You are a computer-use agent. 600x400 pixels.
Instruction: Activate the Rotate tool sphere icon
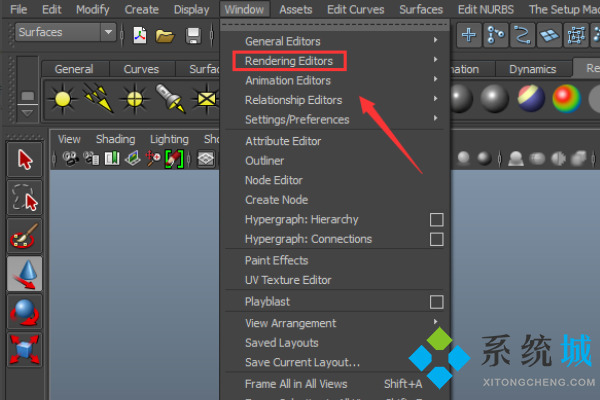tap(25, 311)
